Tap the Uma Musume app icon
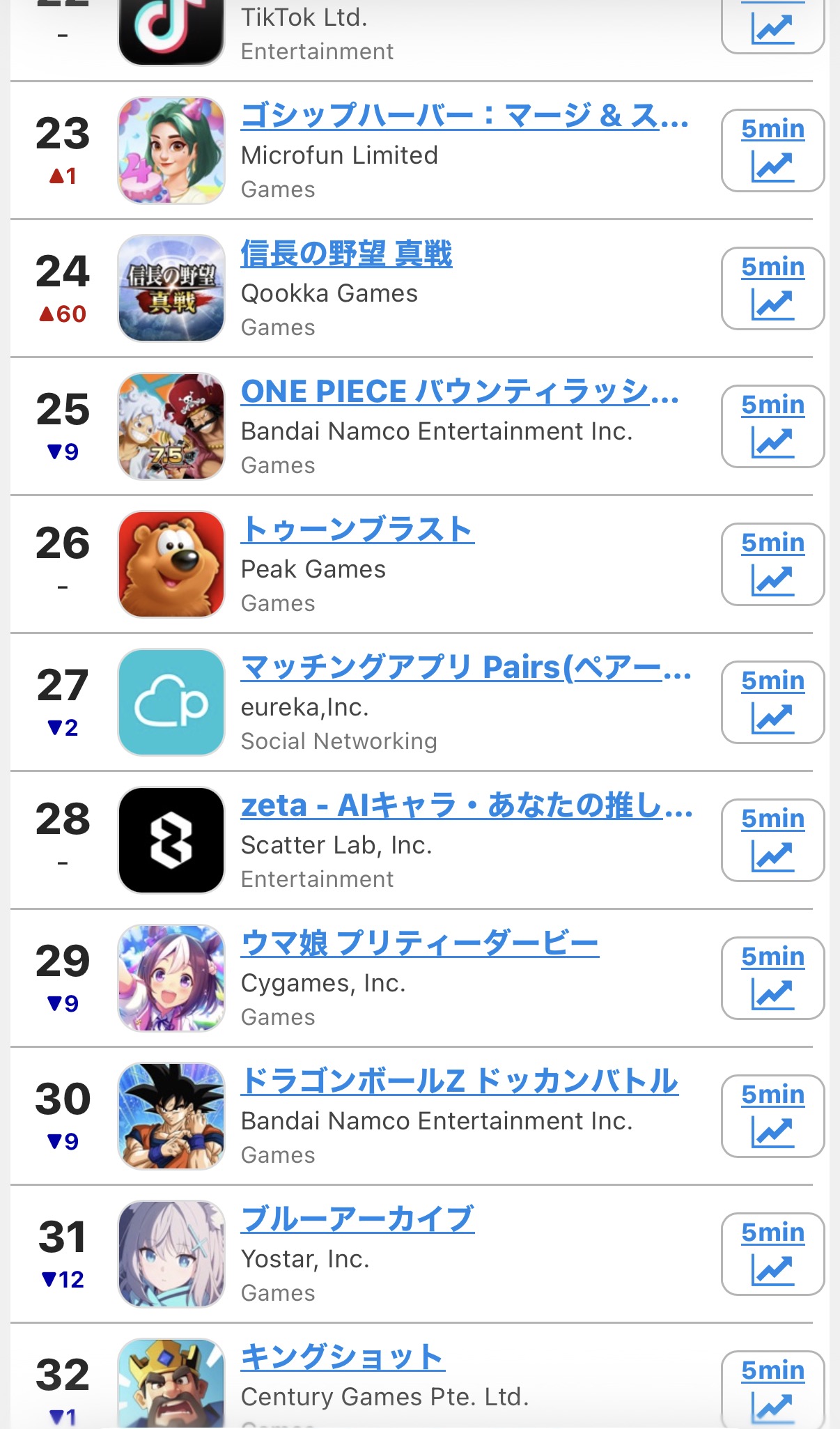Image resolution: width=840 pixels, height=1429 pixels. 171,978
